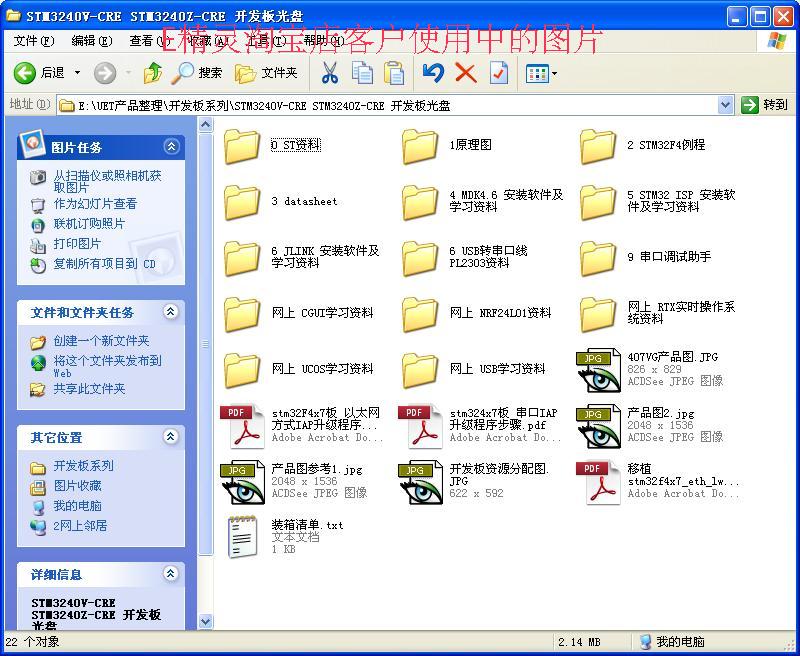
Task: Select the 网上 RTX实时操作系统资料 folder icon
Action: click(x=598, y=314)
